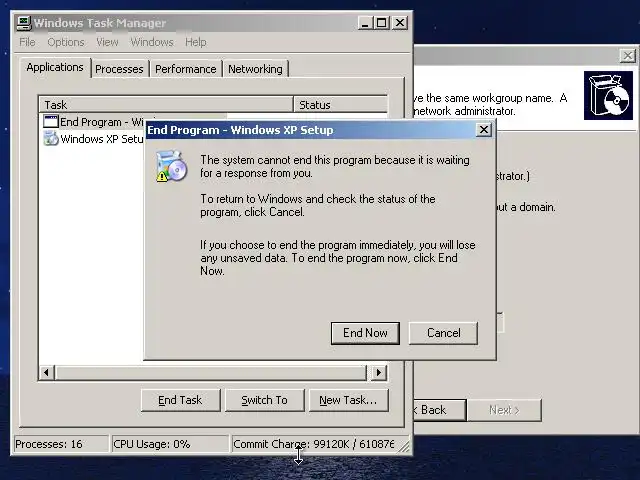Close the Setup wizard window

(627, 56)
